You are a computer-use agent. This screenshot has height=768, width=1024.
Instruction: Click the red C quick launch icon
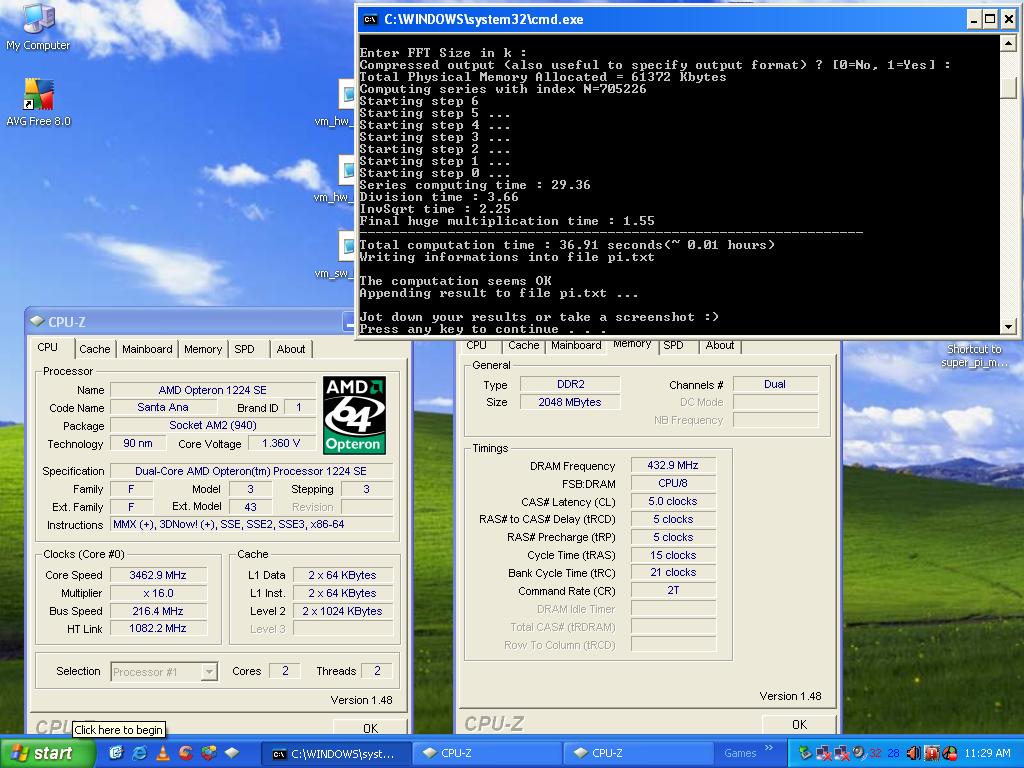coord(185,753)
